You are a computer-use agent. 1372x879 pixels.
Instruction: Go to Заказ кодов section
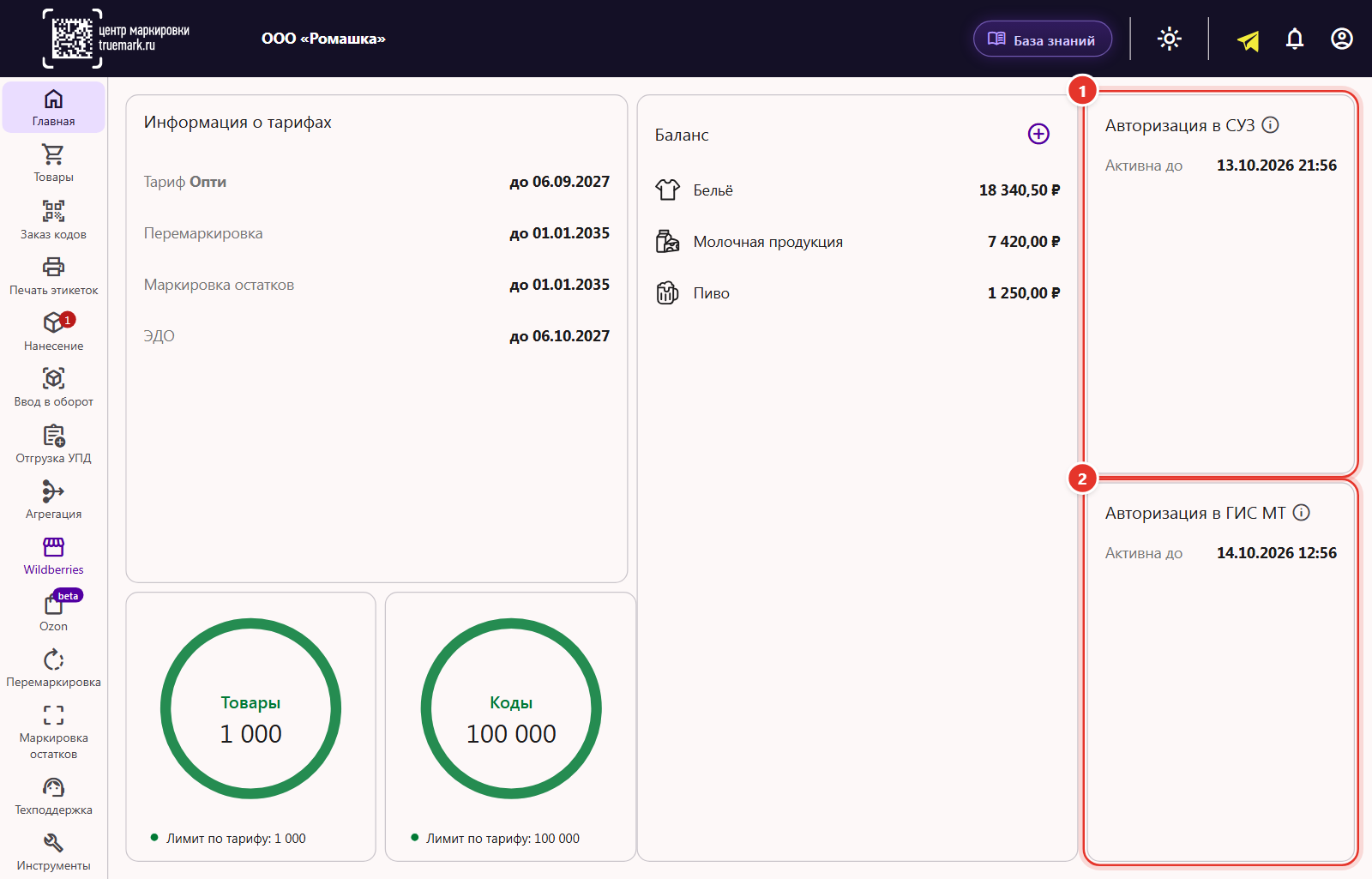coord(53,220)
